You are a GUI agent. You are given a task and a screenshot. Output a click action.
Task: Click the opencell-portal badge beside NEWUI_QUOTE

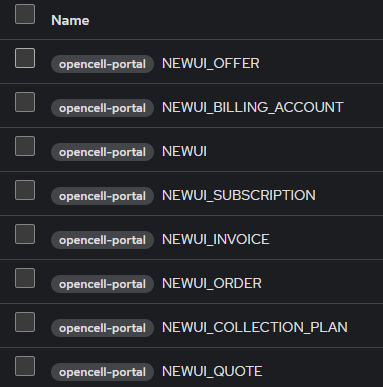click(102, 372)
